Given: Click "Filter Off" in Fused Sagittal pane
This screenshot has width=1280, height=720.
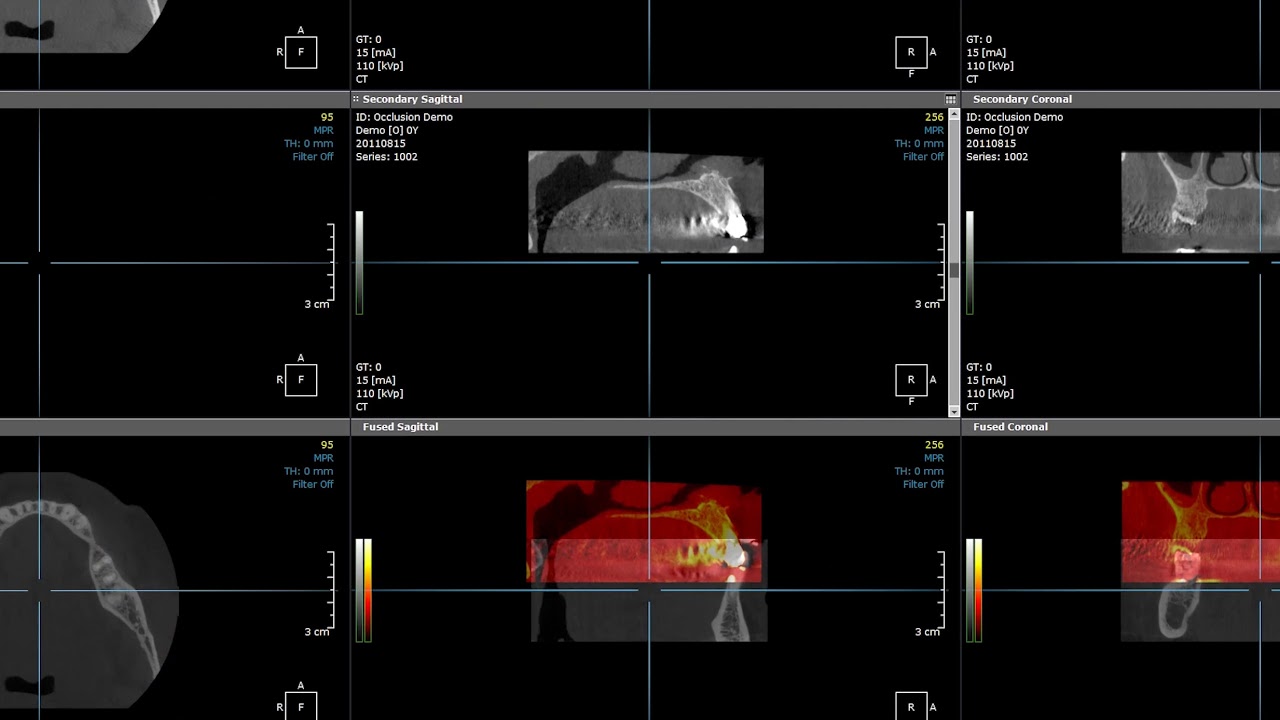Looking at the screenshot, I should coord(923,484).
